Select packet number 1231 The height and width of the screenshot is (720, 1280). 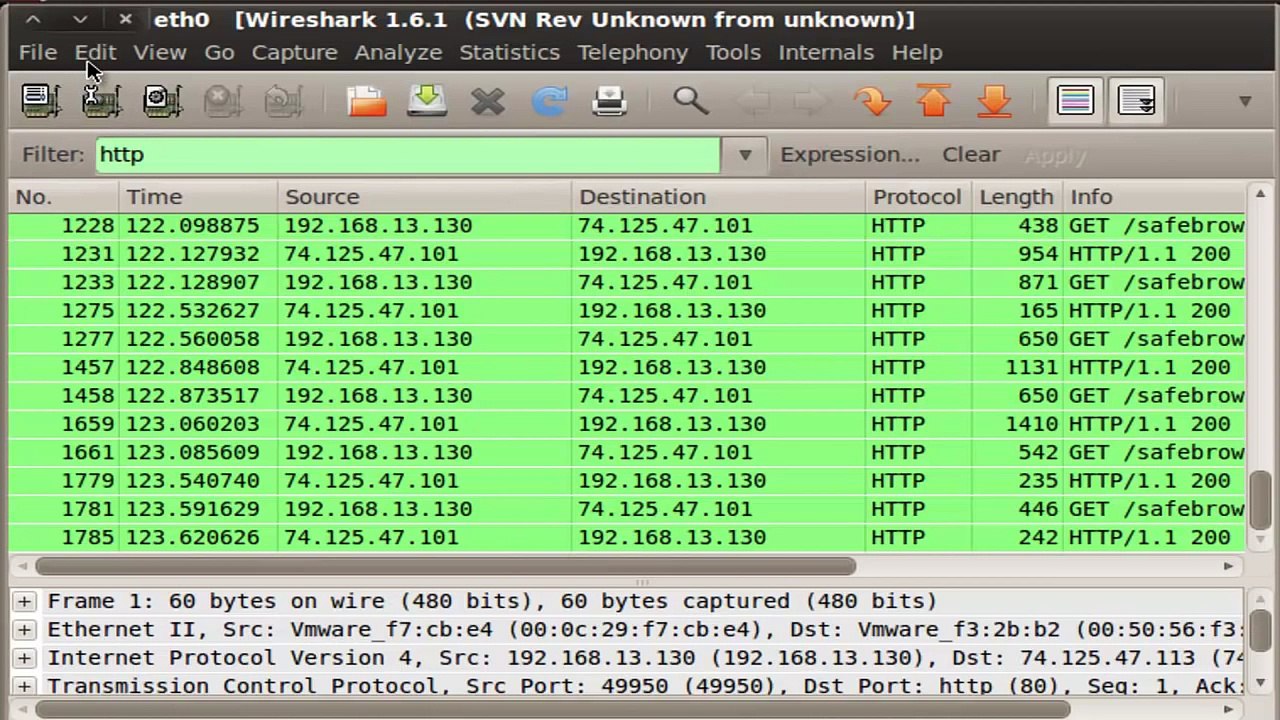(628, 254)
